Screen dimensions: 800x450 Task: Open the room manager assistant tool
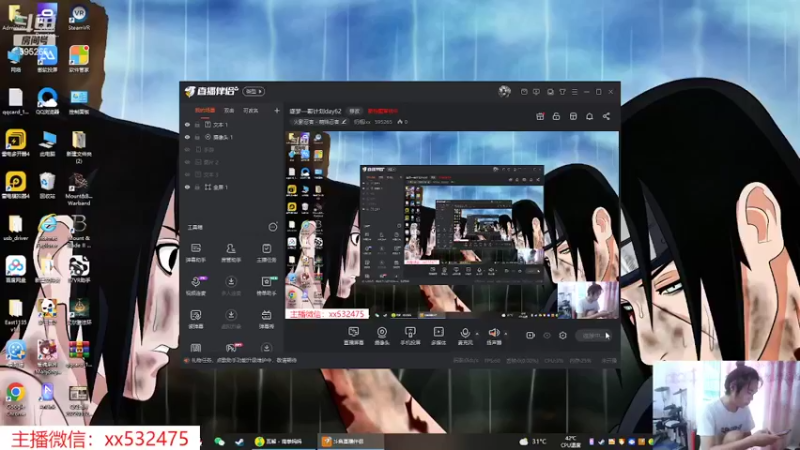tap(231, 253)
